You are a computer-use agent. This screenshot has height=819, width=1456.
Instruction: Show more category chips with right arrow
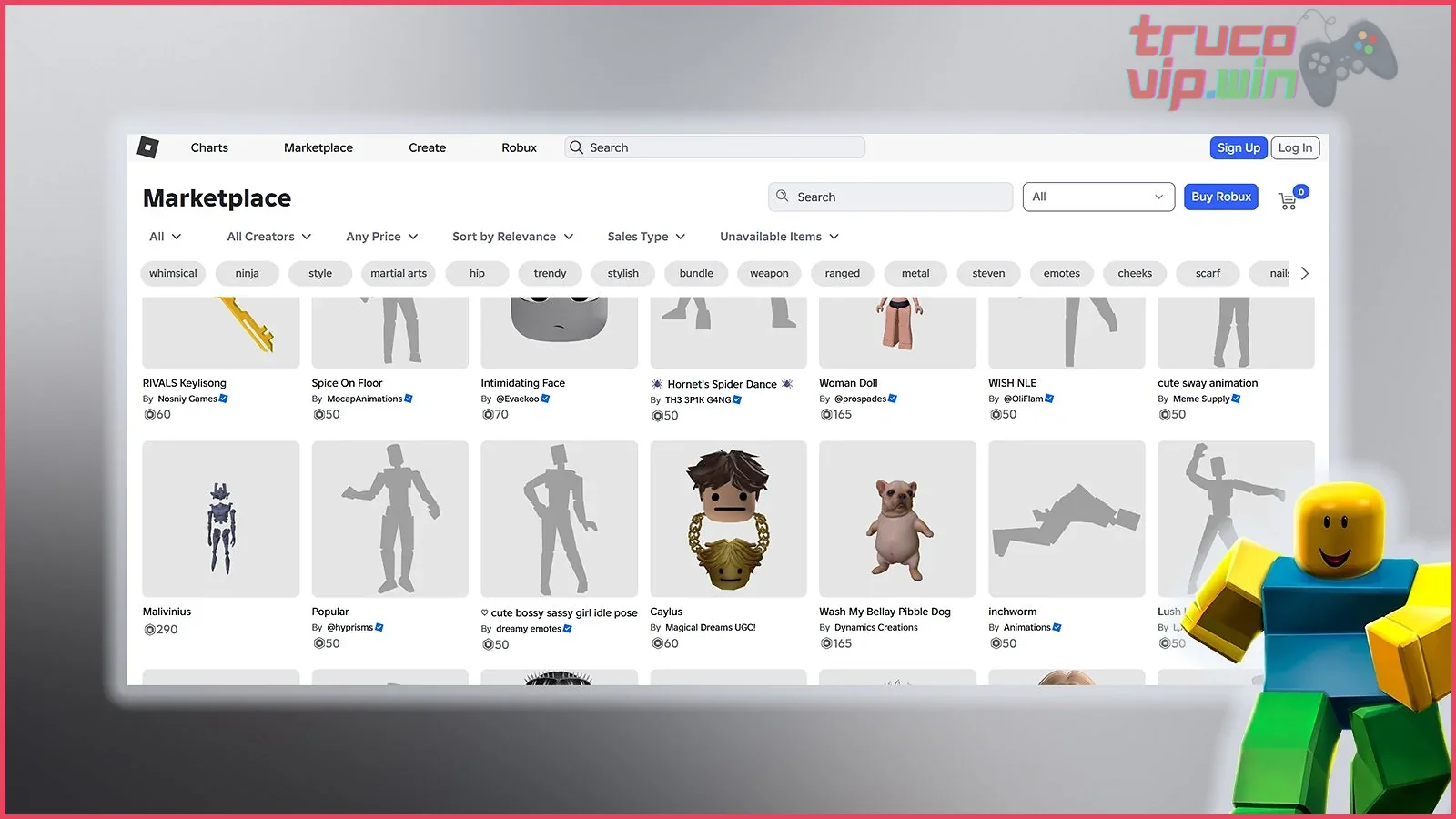point(1305,273)
